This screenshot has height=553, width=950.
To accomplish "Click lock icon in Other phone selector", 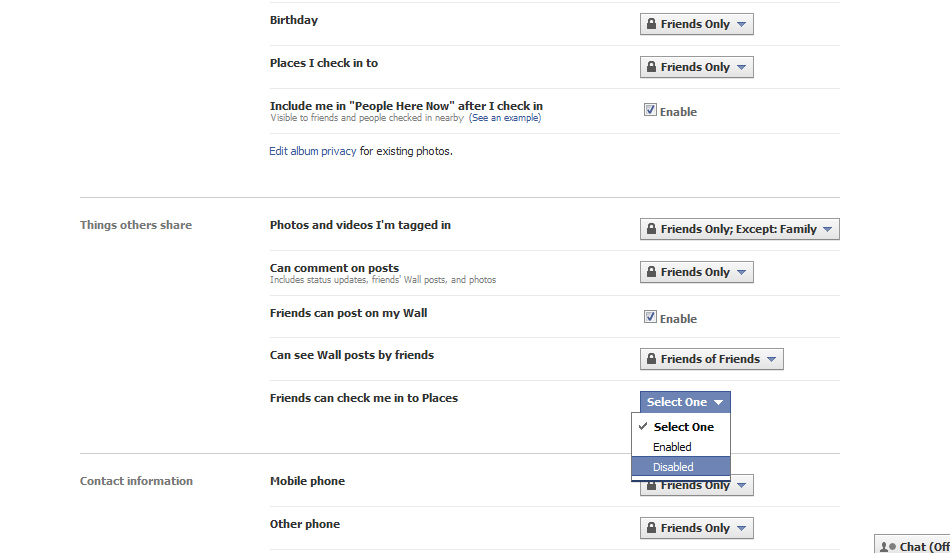I will pos(651,527).
